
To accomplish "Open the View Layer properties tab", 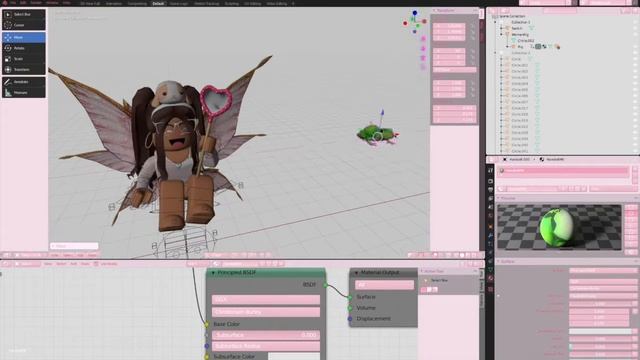I will pyautogui.click(x=490, y=198).
